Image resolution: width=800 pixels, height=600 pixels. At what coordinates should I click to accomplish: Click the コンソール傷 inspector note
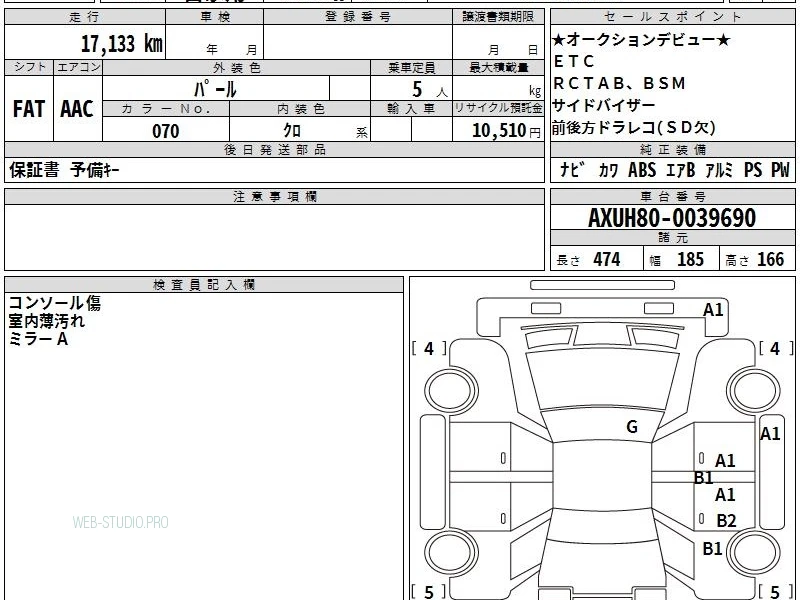tap(55, 303)
